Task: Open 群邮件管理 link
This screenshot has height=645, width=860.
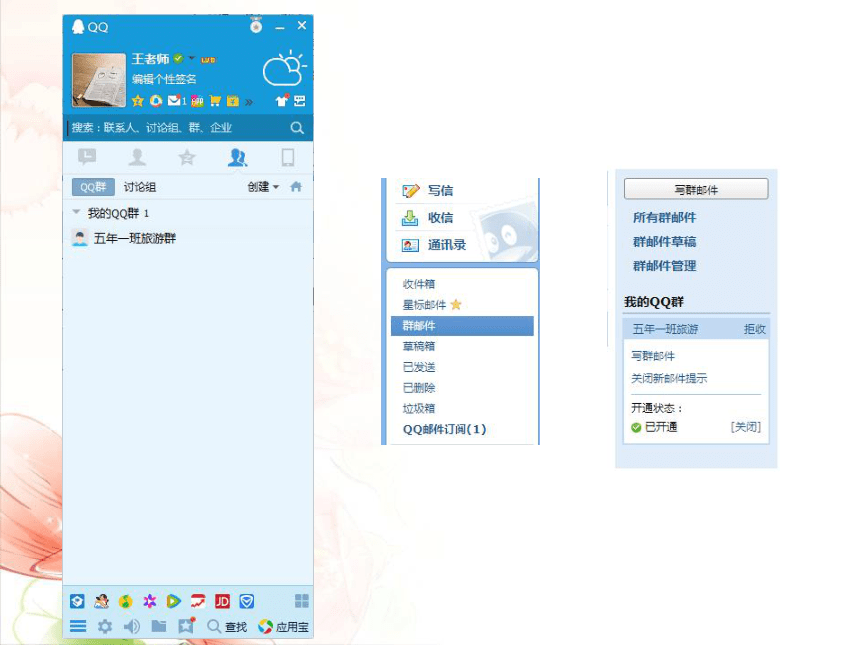Action: point(664,266)
